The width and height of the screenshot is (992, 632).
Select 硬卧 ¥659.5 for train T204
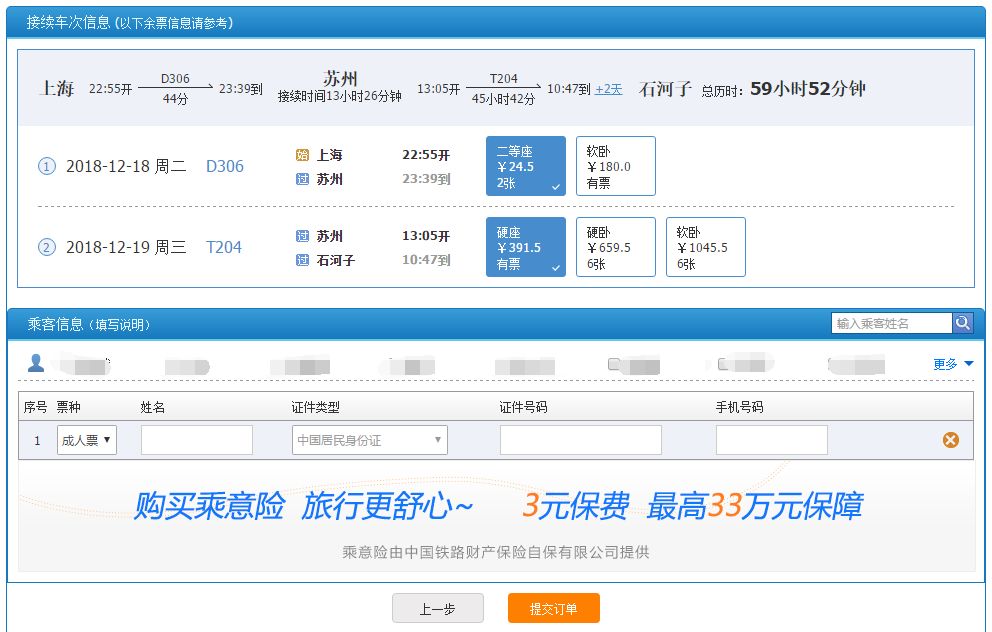[615, 246]
